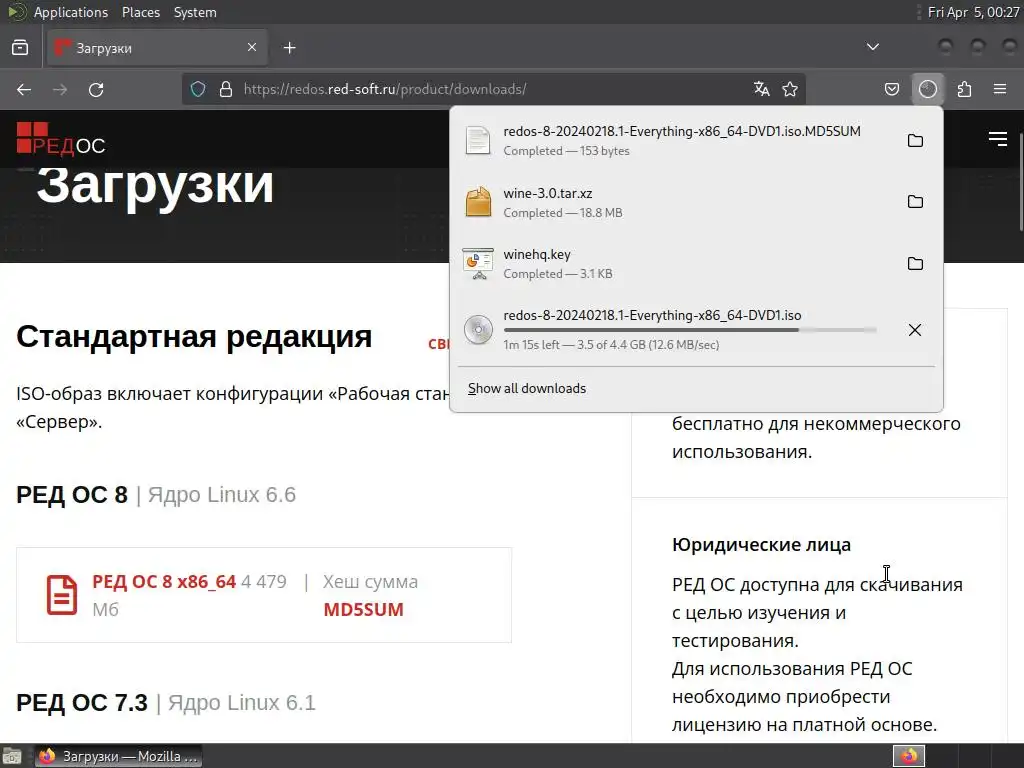Screen dimensions: 1024x768
Task: Click the РЕД ОС 7.3 heading
Action: [x=82, y=703]
